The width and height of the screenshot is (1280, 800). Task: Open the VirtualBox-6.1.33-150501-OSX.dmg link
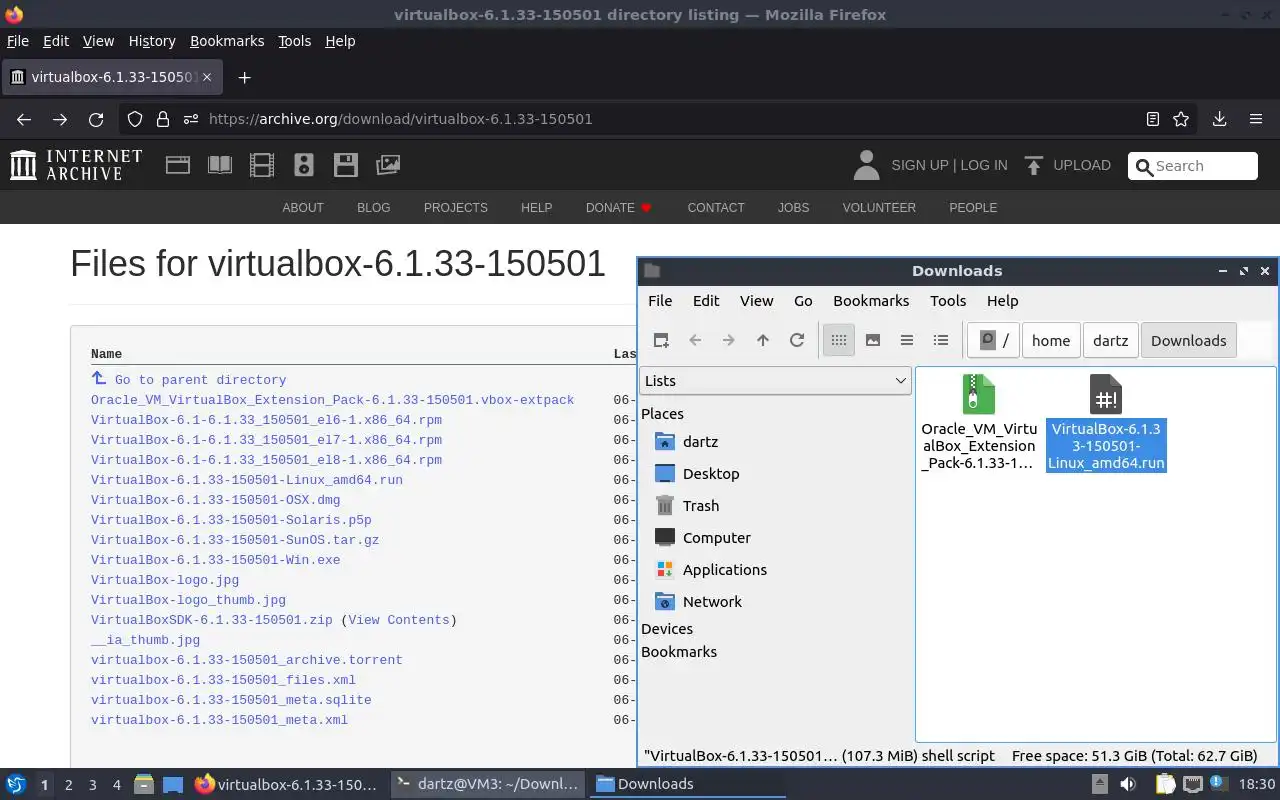215,500
